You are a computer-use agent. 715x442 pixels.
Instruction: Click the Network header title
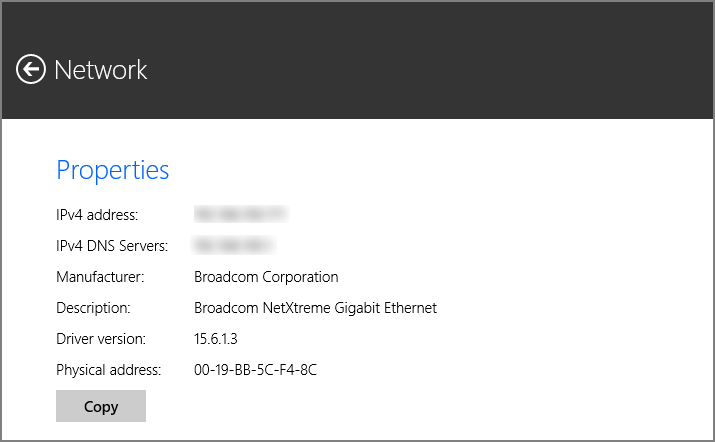tap(101, 69)
